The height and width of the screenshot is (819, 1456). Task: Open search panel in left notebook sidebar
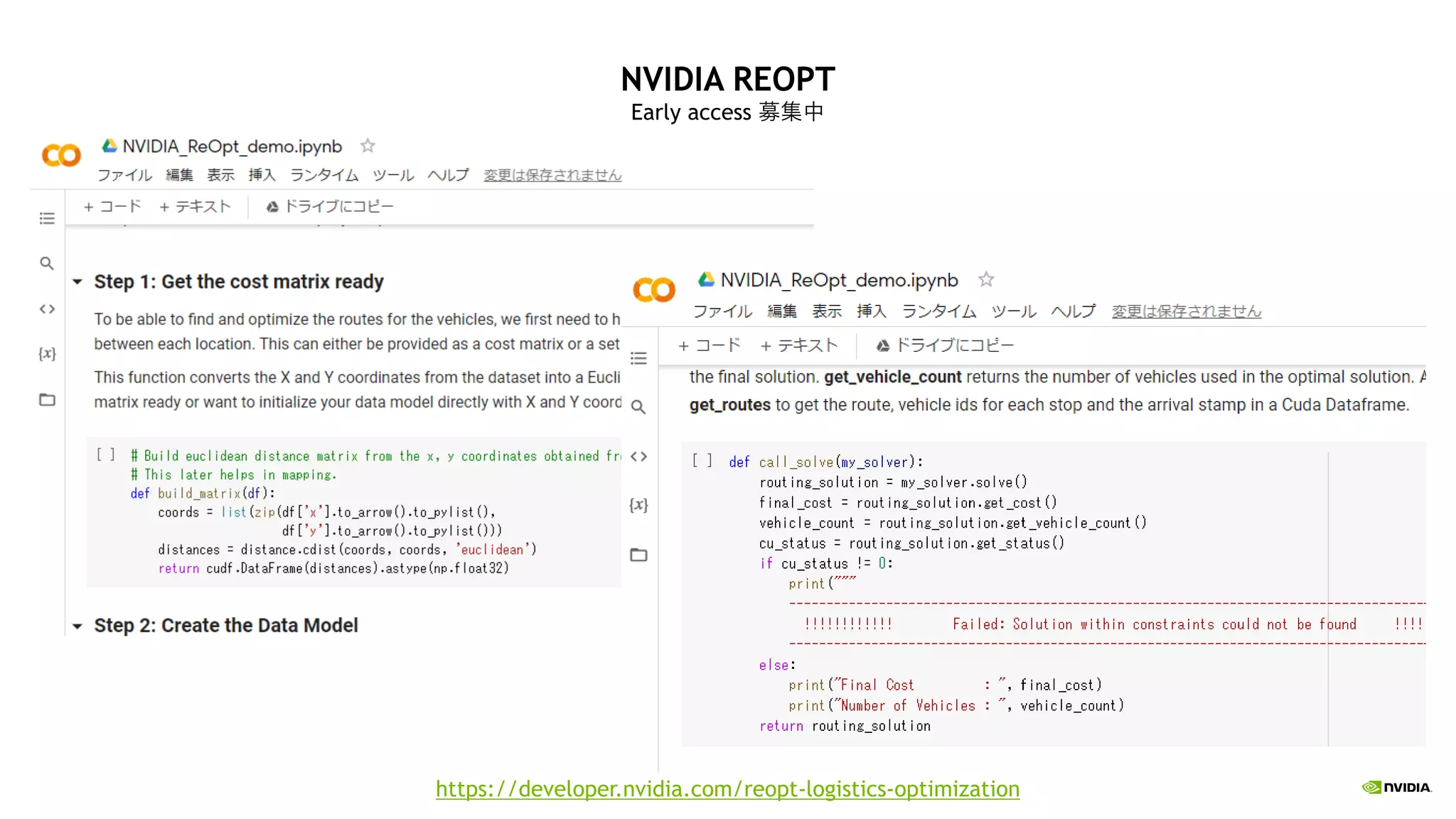coord(47,264)
